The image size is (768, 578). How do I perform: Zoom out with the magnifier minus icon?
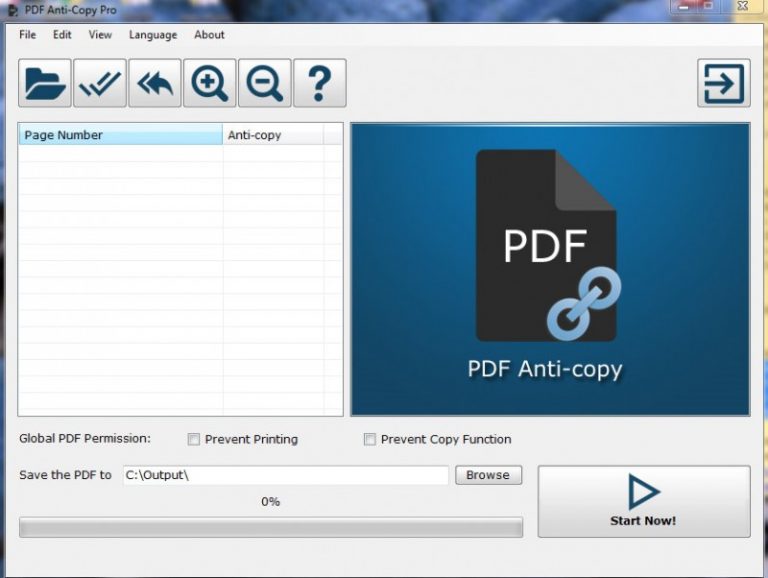(x=264, y=83)
